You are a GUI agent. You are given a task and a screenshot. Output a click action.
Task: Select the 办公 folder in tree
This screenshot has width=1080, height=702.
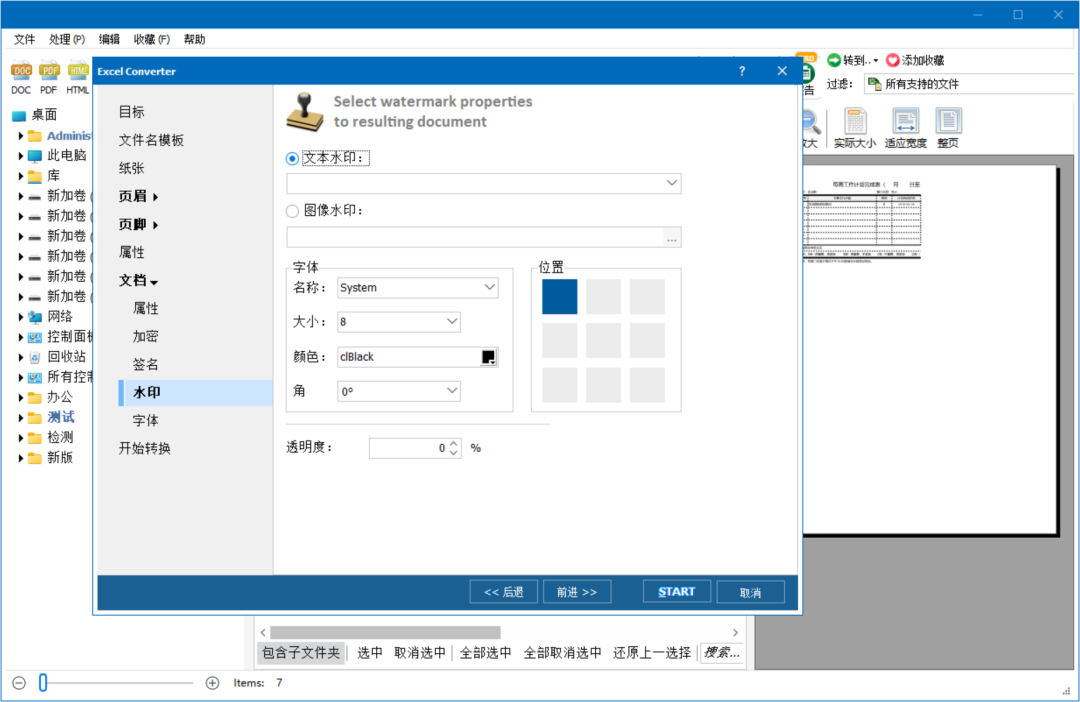pyautogui.click(x=59, y=397)
